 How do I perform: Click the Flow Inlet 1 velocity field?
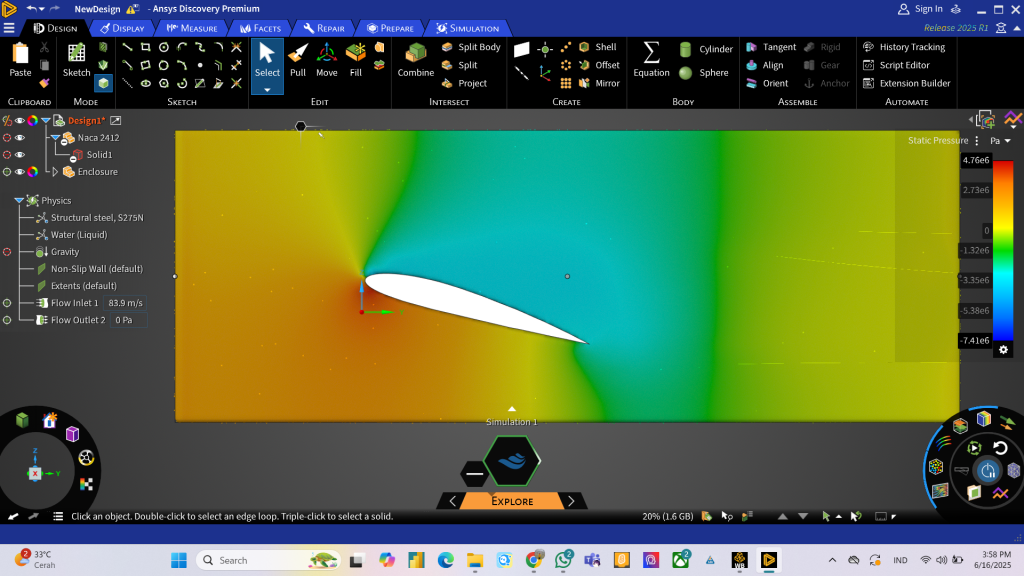point(125,303)
